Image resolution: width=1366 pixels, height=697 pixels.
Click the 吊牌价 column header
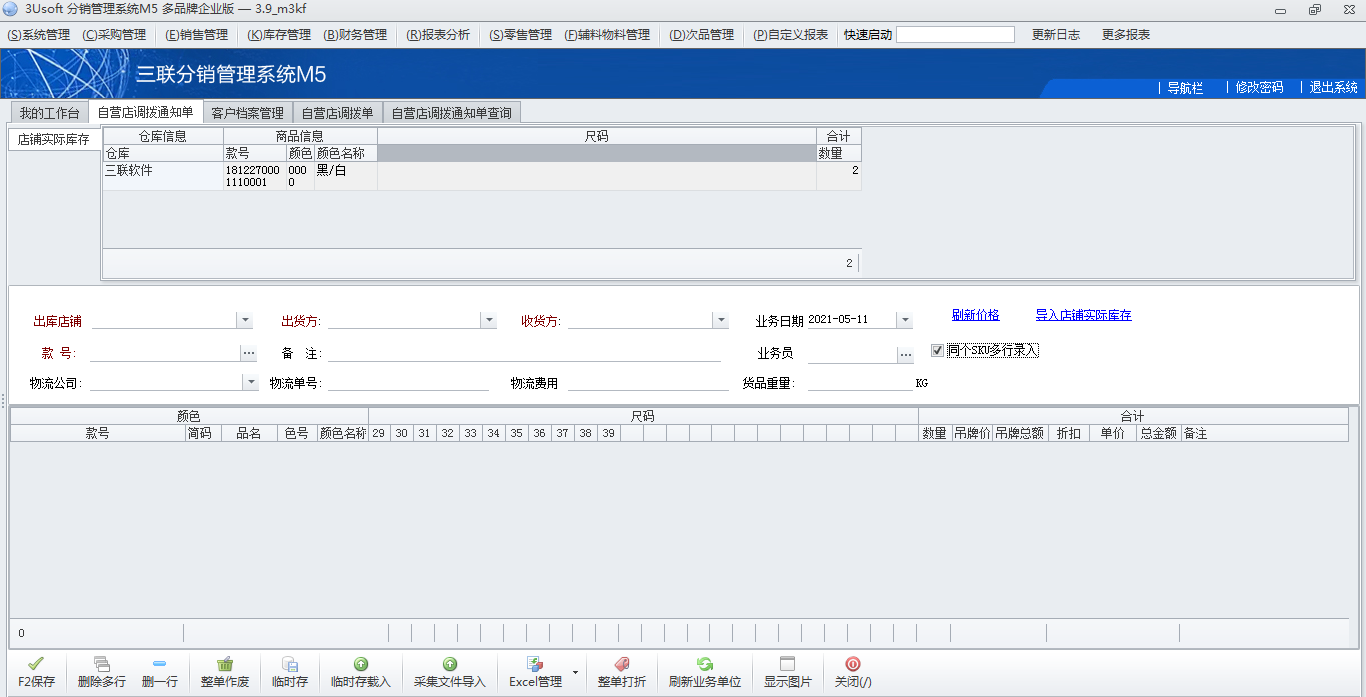point(971,433)
